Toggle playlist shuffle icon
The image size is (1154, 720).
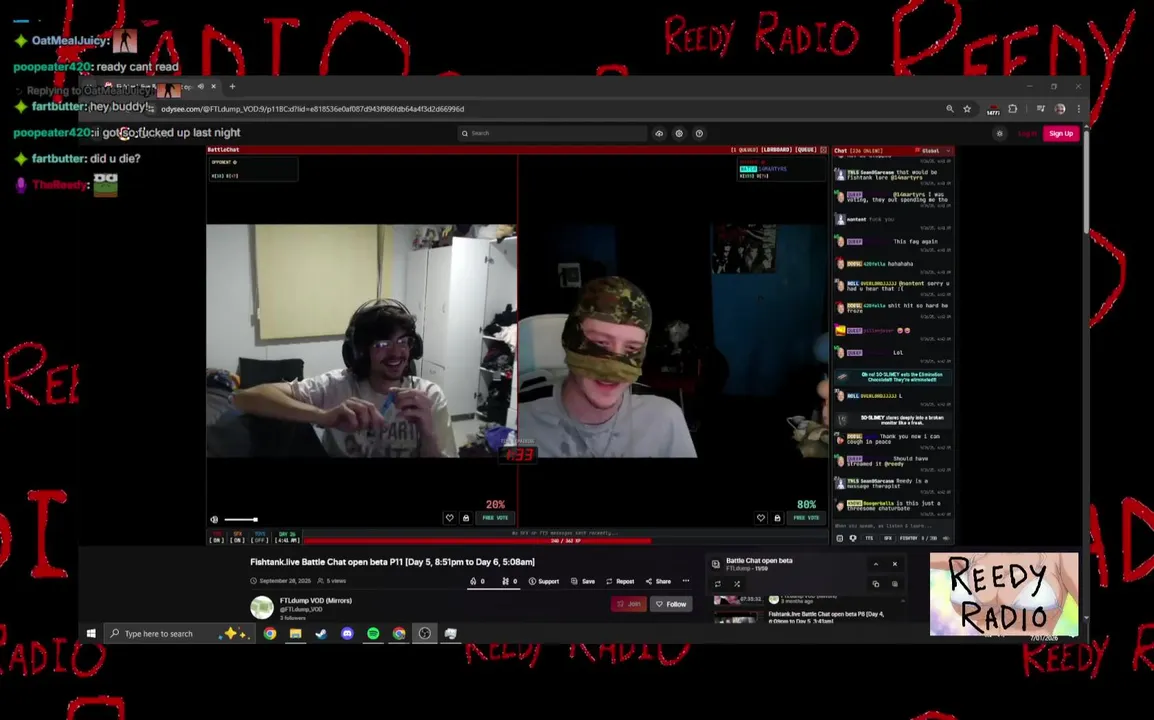click(x=737, y=584)
